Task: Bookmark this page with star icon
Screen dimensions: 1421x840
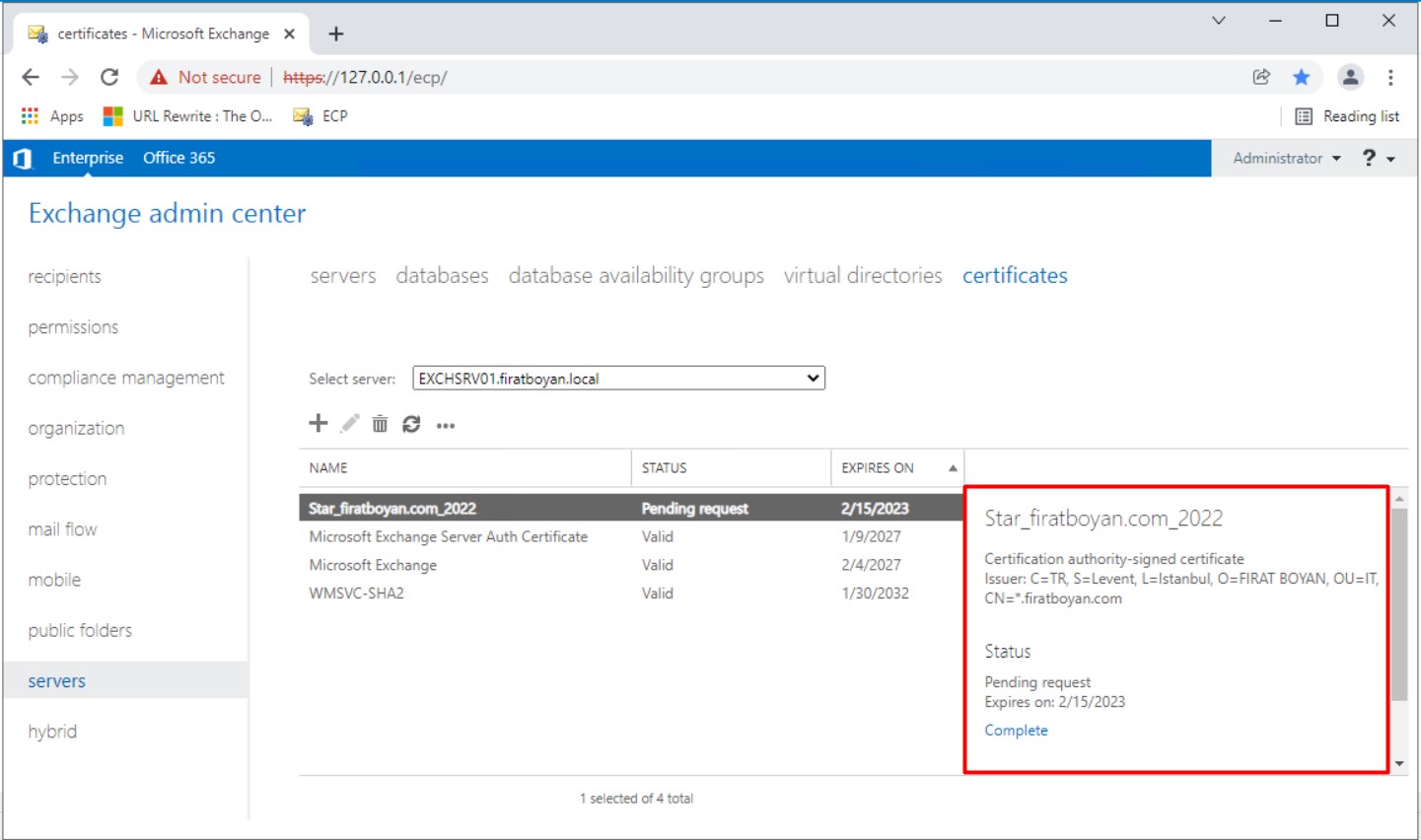Action: click(1302, 77)
